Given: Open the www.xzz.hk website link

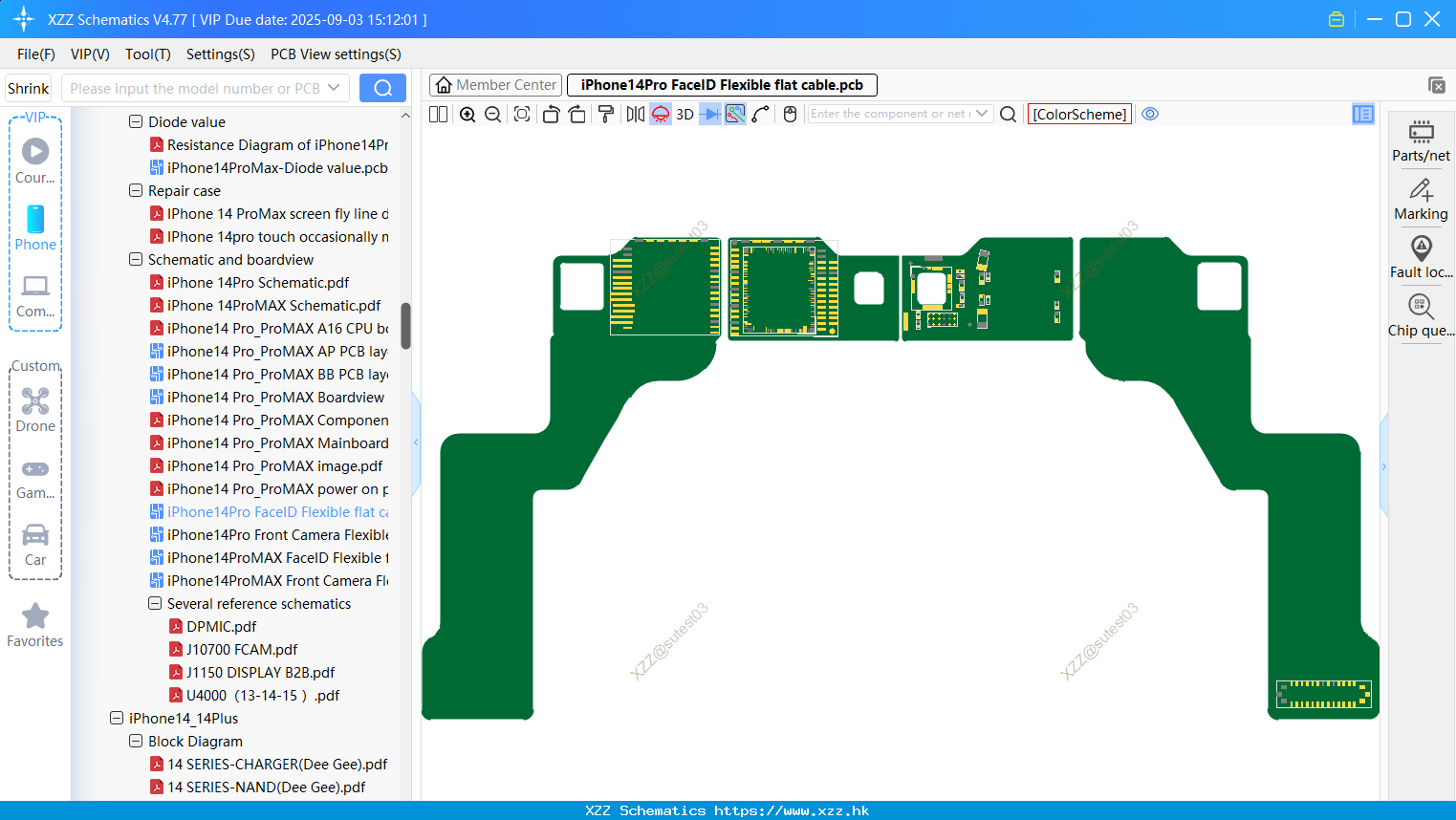Looking at the screenshot, I should (792, 810).
